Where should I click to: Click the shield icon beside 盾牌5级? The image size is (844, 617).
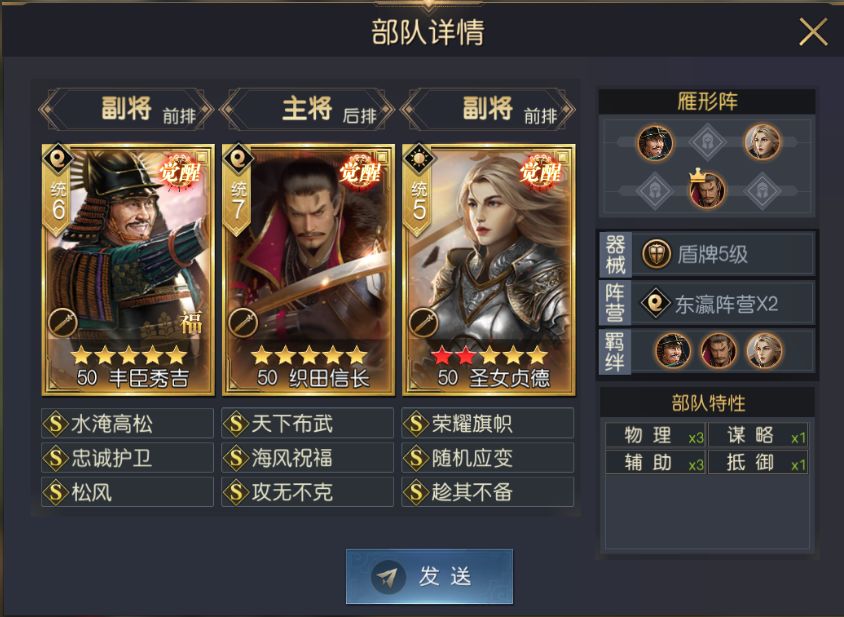[x=656, y=254]
